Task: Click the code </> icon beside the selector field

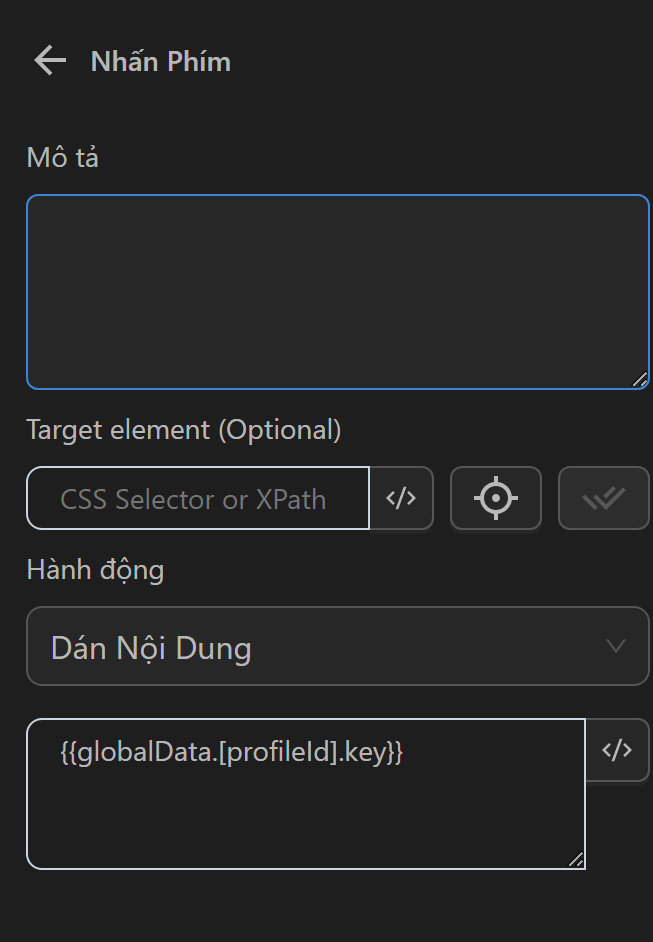Action: [402, 498]
